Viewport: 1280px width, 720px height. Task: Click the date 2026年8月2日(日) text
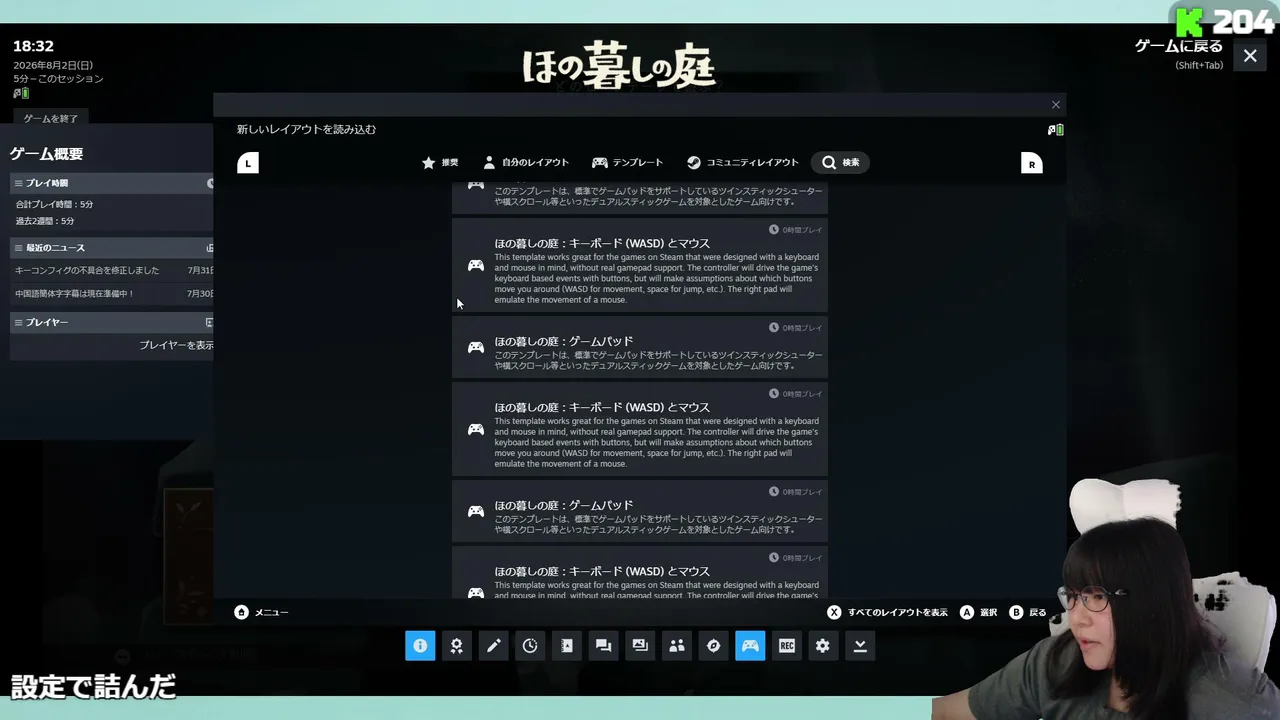tap(53, 65)
